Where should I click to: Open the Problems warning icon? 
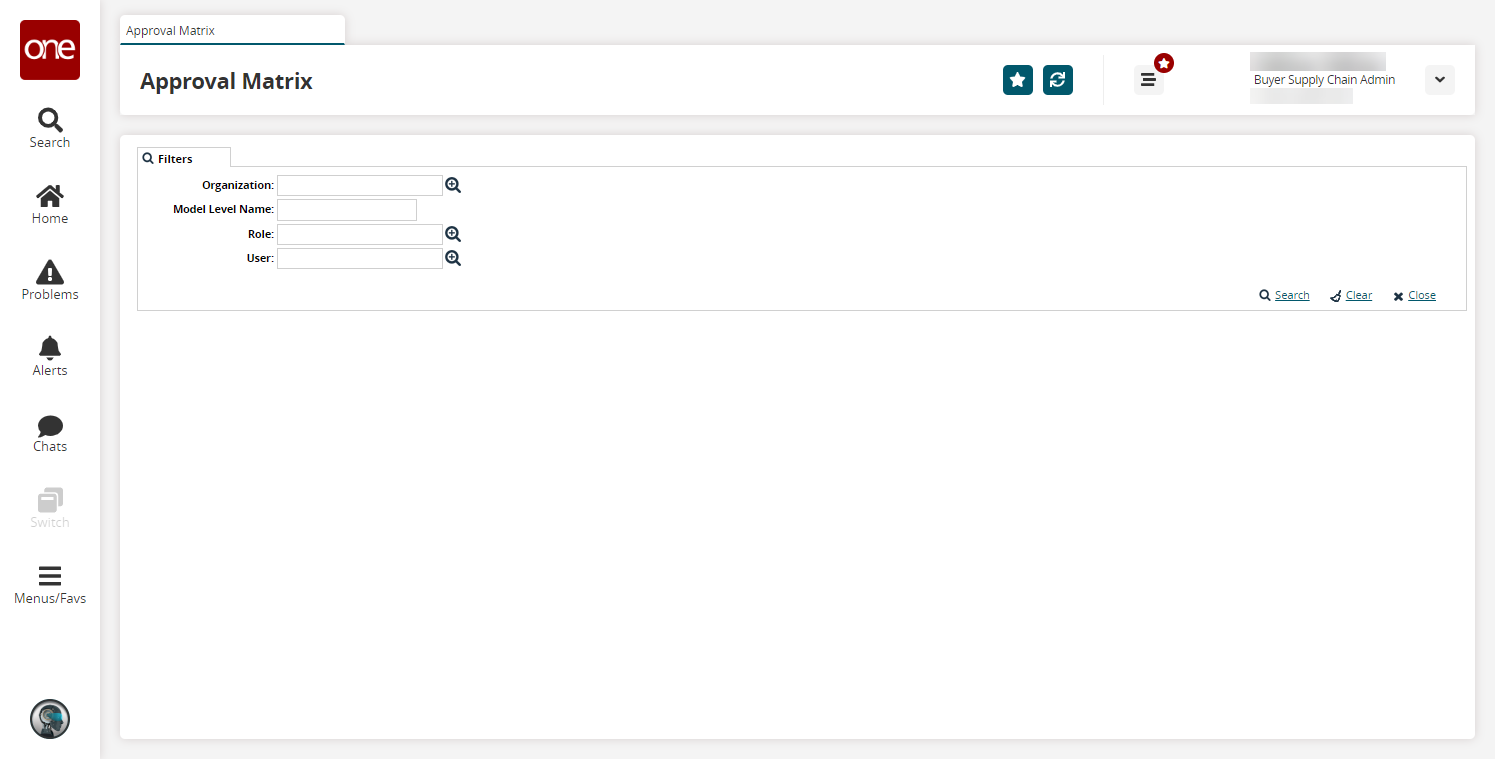pyautogui.click(x=50, y=280)
